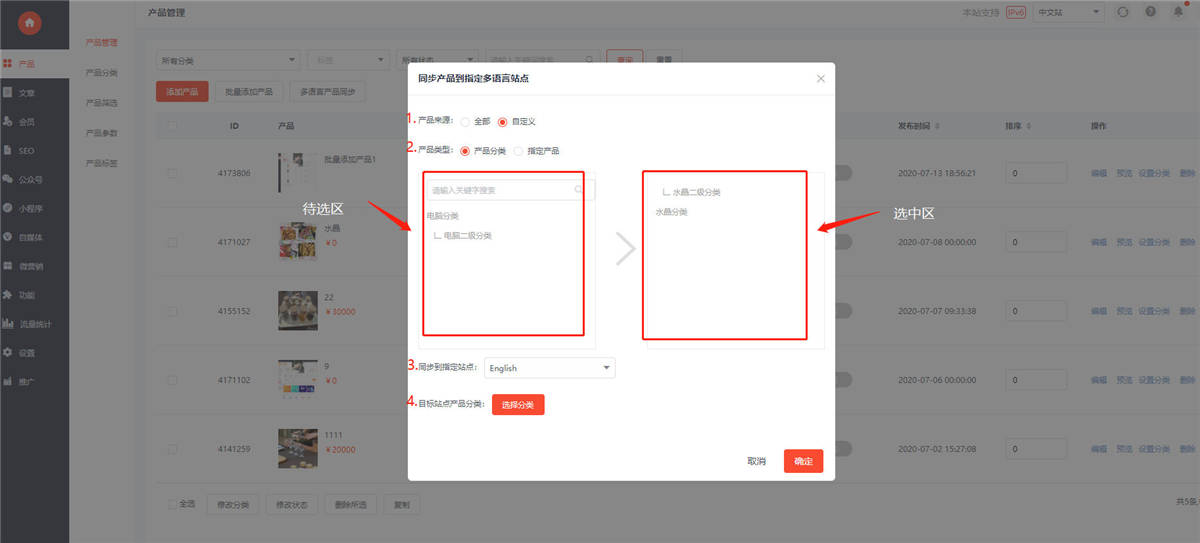Screen dimensions: 1200x543
Task: Click the keyword search field in 待选区
Action: click(x=502, y=190)
